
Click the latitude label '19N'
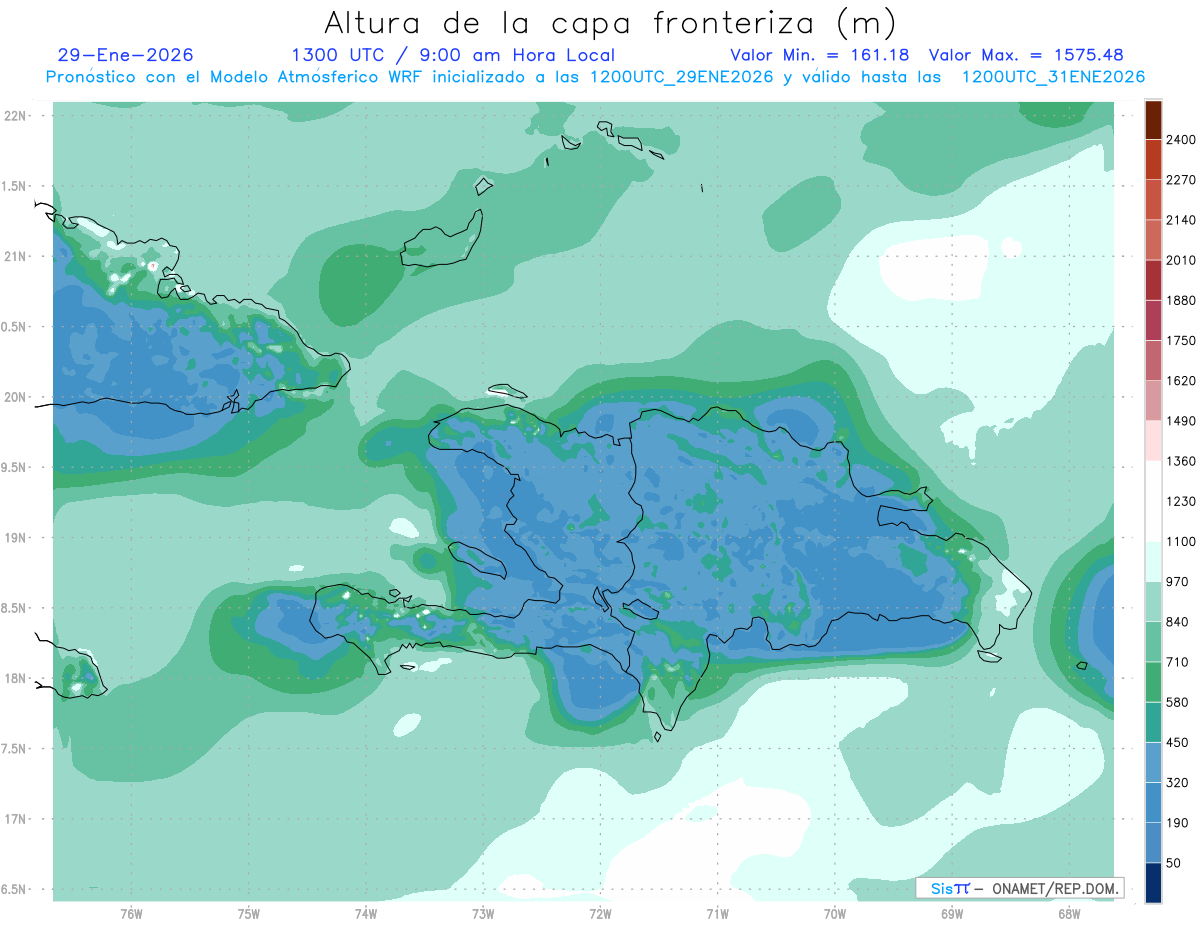[15, 537]
